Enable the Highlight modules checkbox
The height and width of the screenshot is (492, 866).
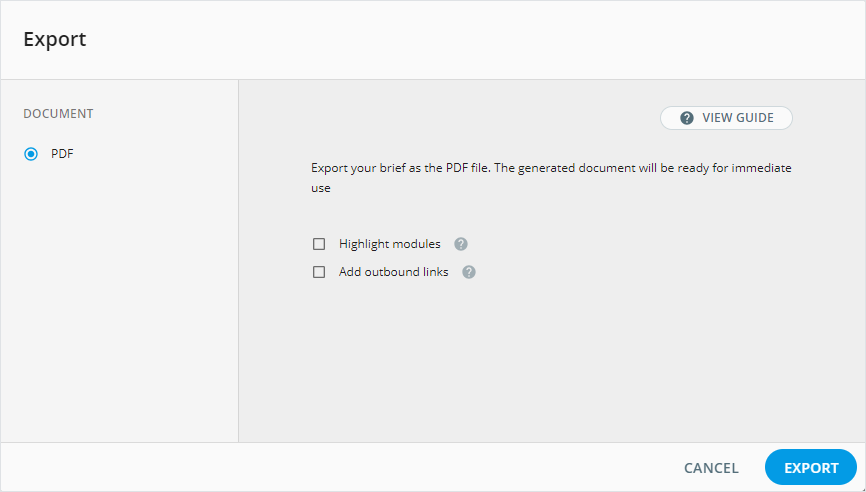(319, 244)
